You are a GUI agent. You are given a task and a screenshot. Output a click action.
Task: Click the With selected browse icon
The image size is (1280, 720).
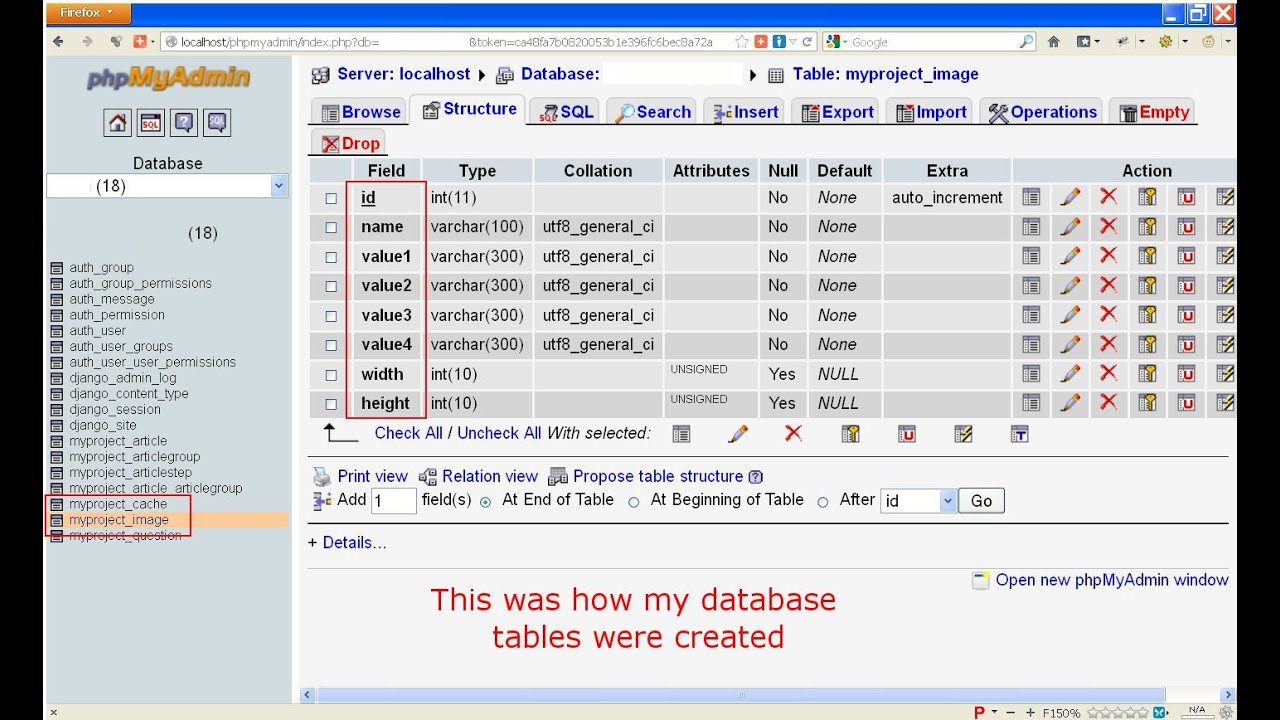681,433
